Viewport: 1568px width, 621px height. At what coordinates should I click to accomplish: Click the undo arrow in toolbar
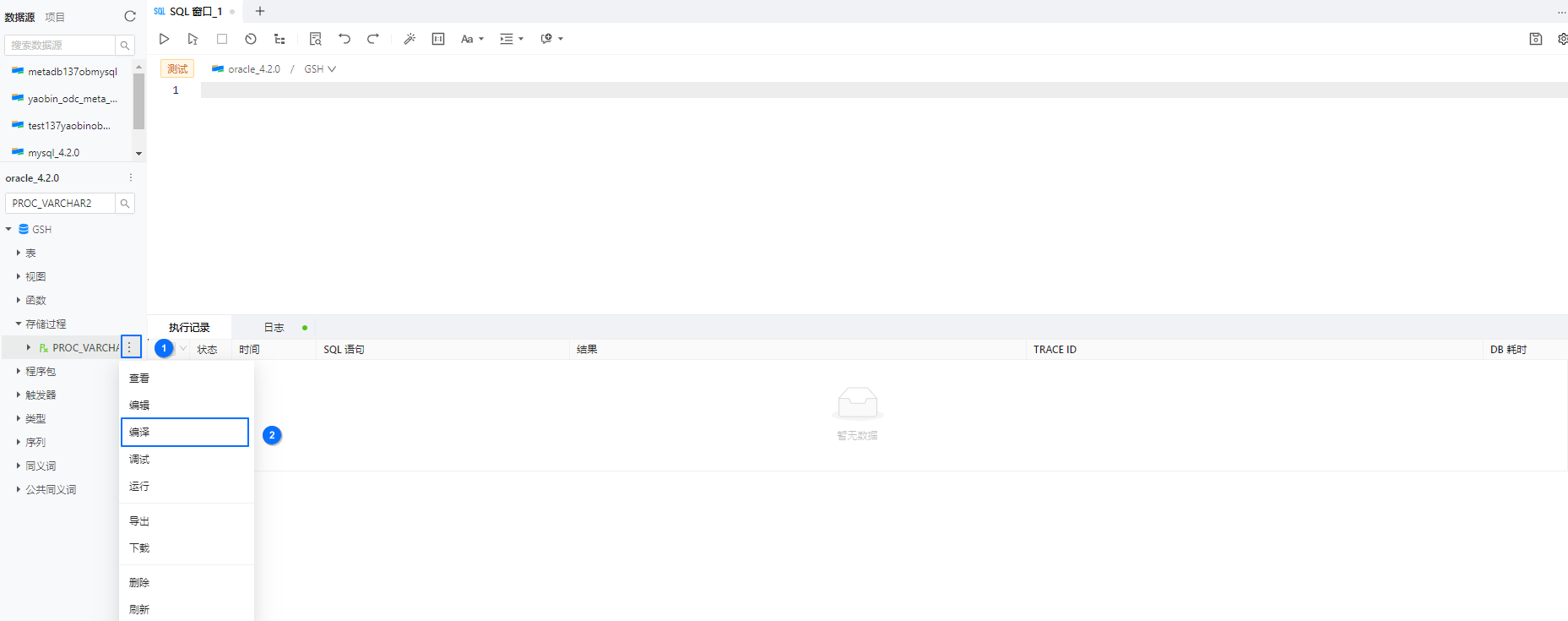345,39
